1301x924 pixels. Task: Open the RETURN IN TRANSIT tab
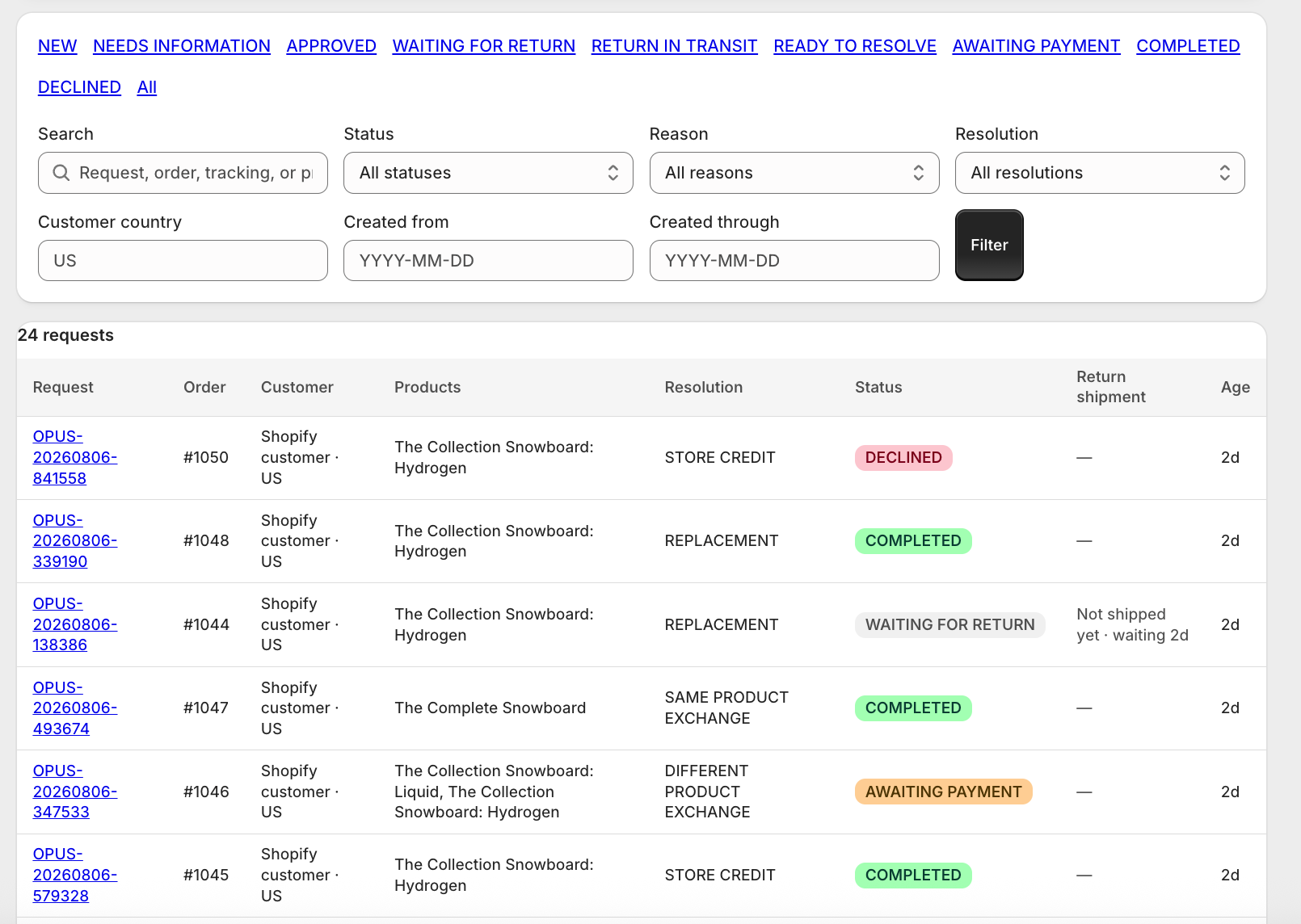pos(675,46)
